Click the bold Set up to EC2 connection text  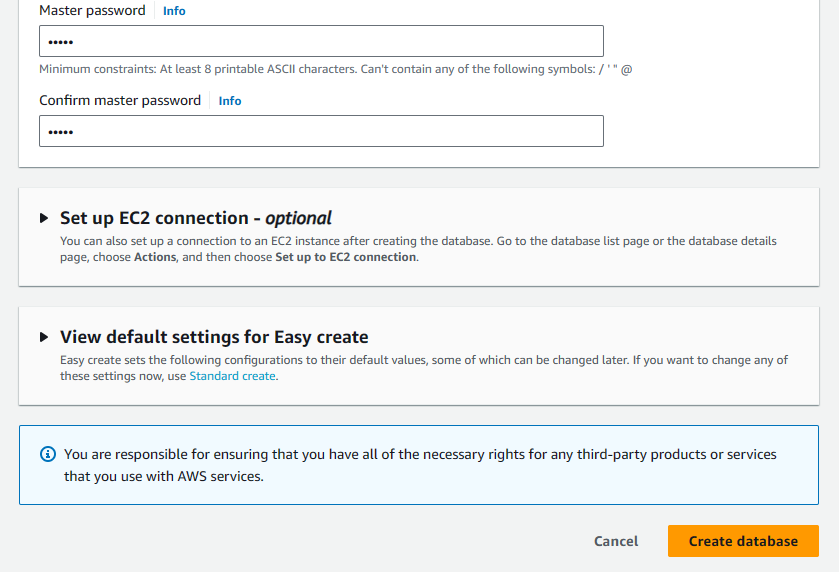point(345,257)
